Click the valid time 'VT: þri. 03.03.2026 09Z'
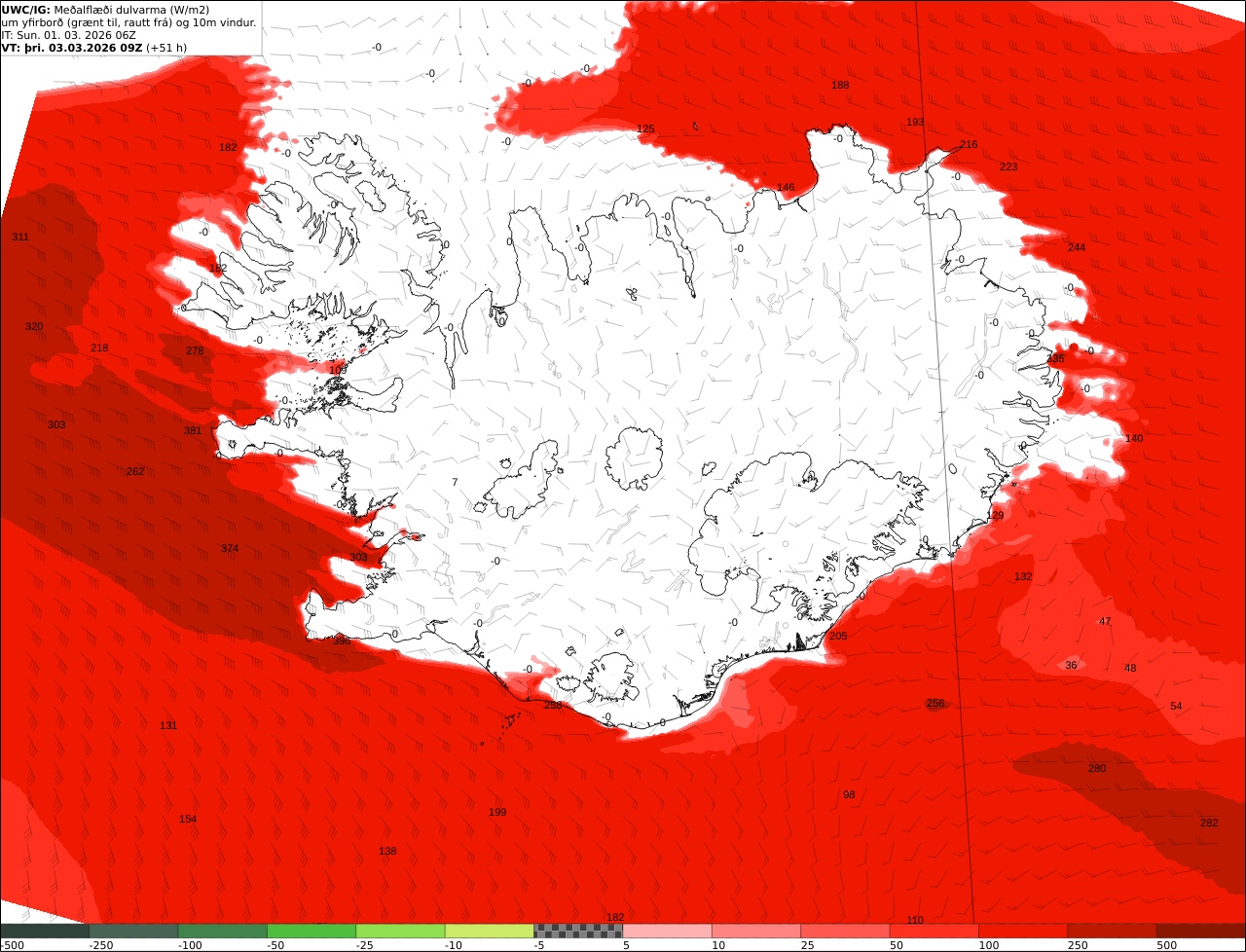The width and height of the screenshot is (1246, 952). tap(72, 48)
